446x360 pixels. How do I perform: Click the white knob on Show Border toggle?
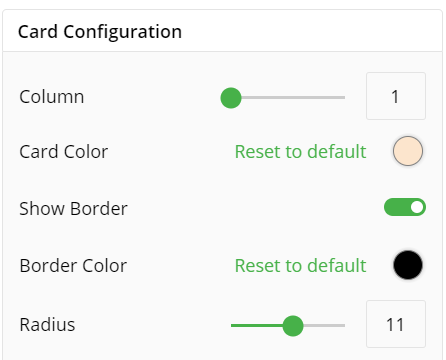point(417,207)
